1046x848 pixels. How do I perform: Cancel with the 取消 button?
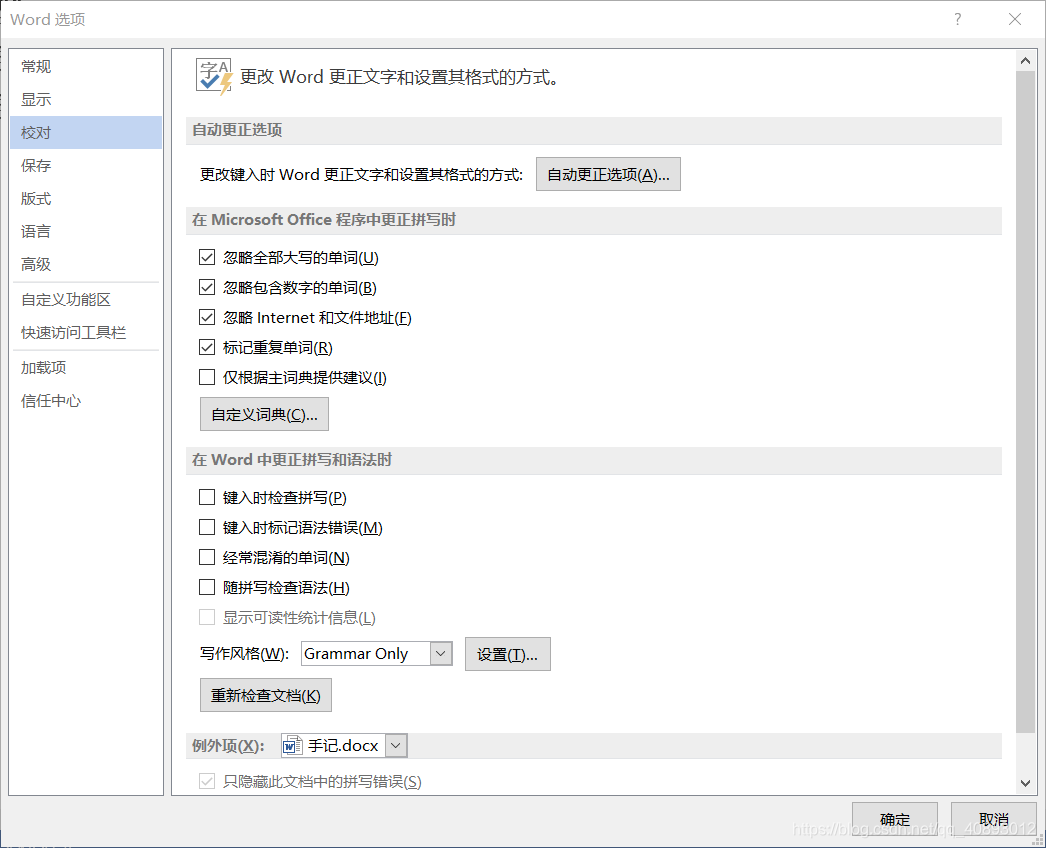[x=993, y=819]
